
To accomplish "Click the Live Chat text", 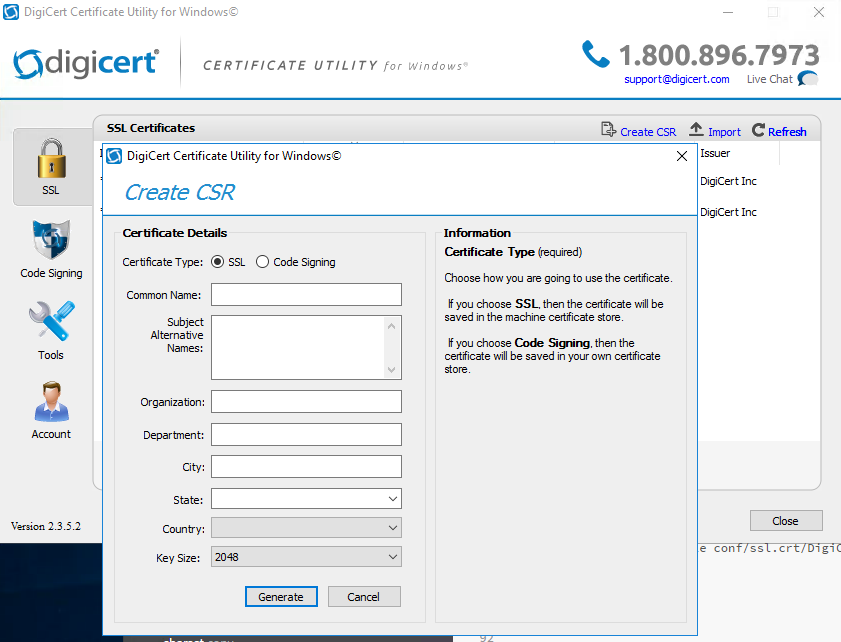I will pyautogui.click(x=769, y=79).
